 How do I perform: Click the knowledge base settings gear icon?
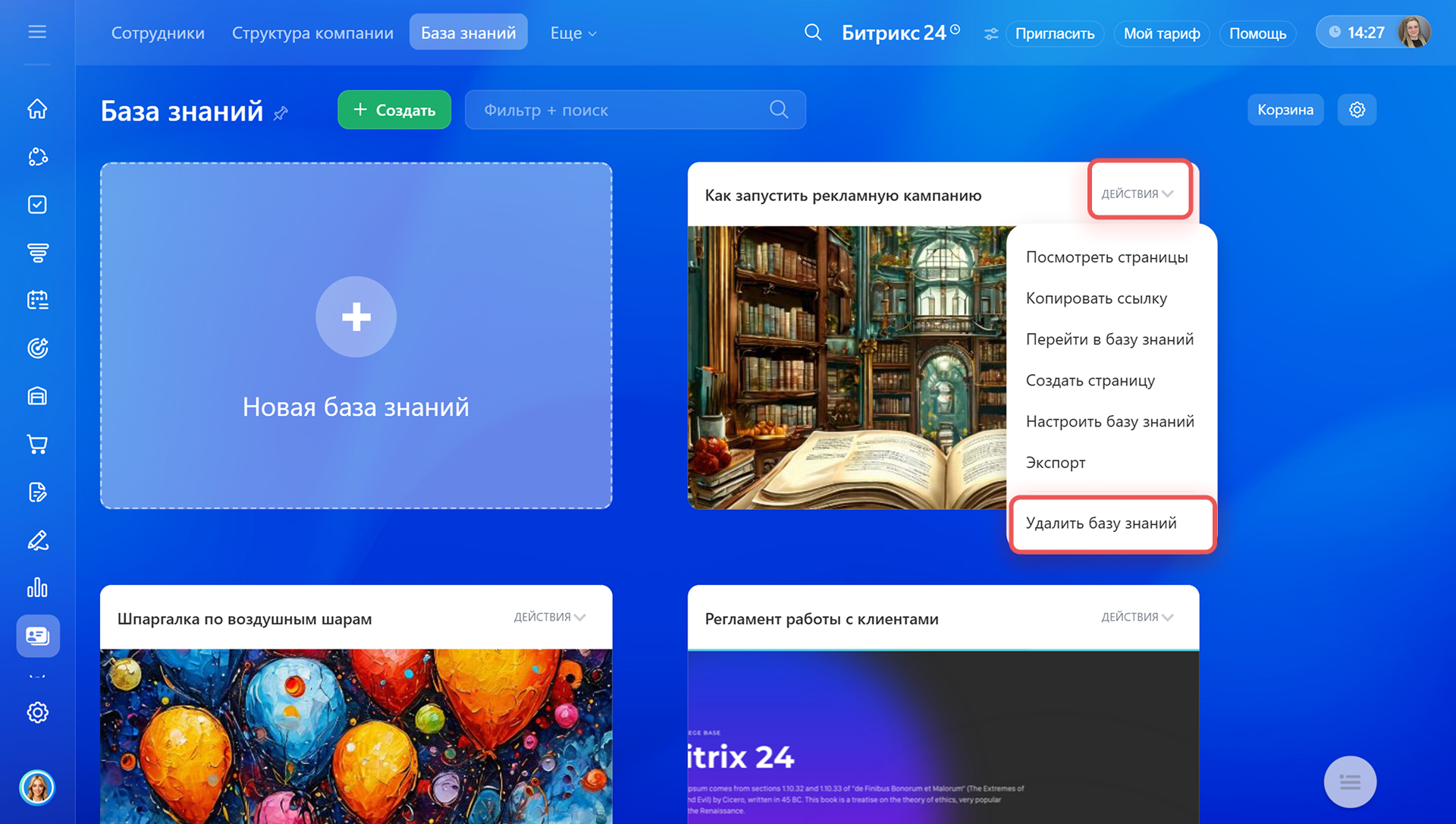[x=1357, y=110]
